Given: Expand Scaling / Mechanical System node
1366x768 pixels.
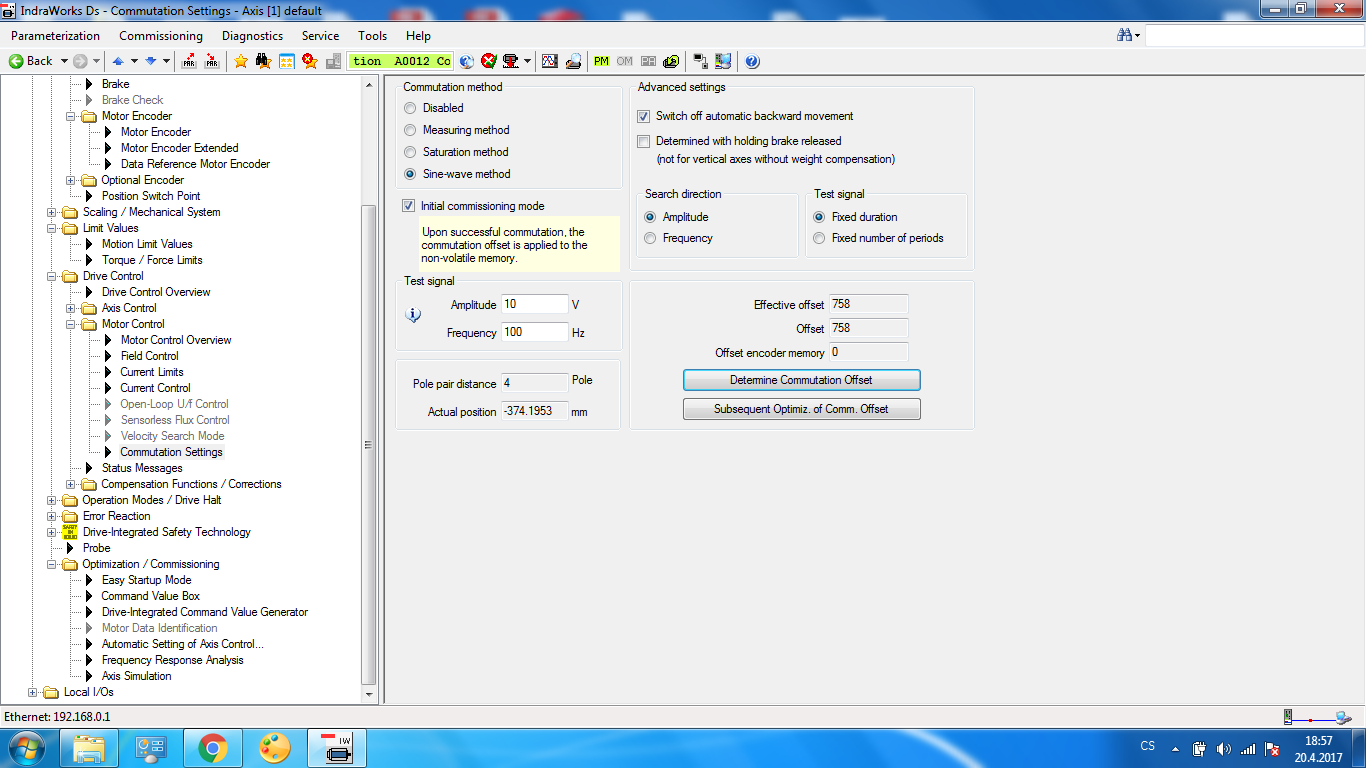Looking at the screenshot, I should (x=52, y=212).
